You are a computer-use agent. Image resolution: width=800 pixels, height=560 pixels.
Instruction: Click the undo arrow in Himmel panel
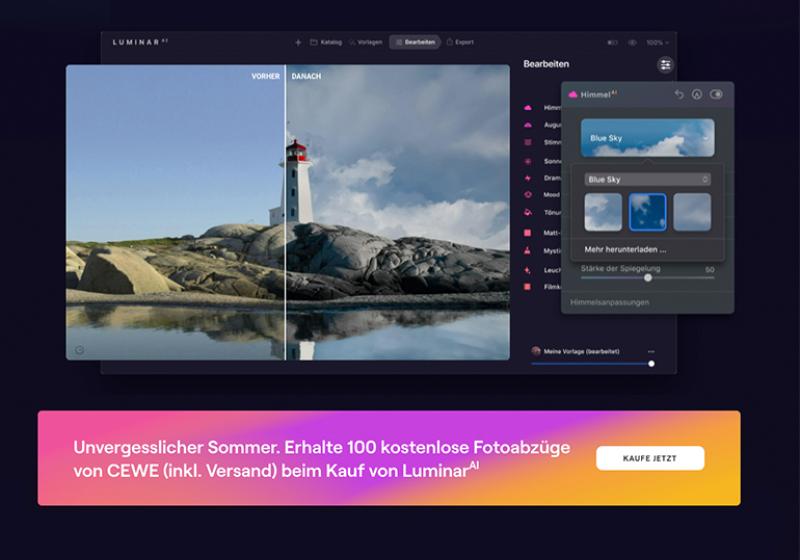pyautogui.click(x=679, y=94)
